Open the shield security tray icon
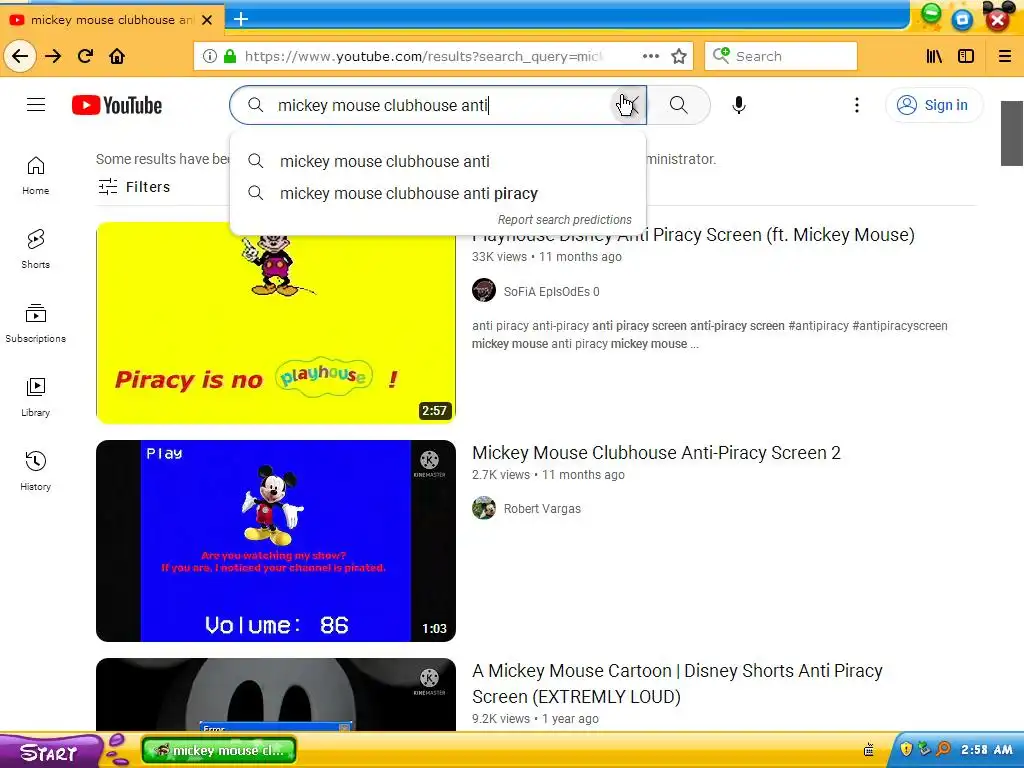Image resolution: width=1024 pixels, height=768 pixels. coord(906,749)
